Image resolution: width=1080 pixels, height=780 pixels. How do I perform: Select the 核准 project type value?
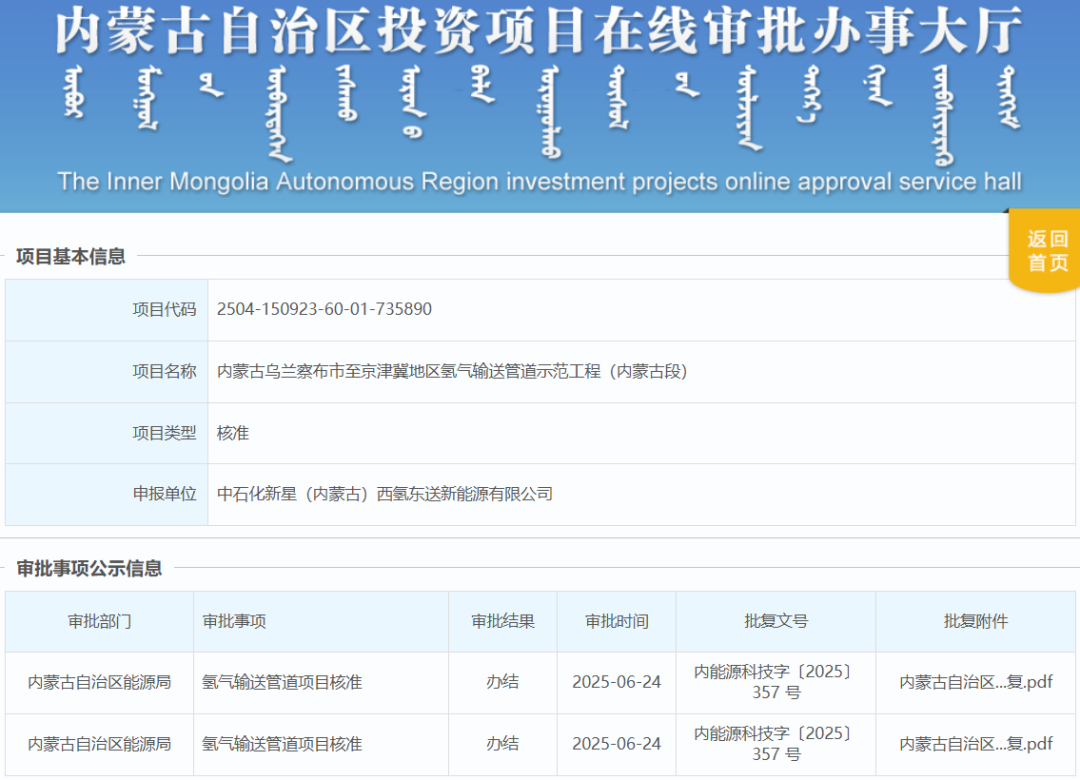[232, 433]
